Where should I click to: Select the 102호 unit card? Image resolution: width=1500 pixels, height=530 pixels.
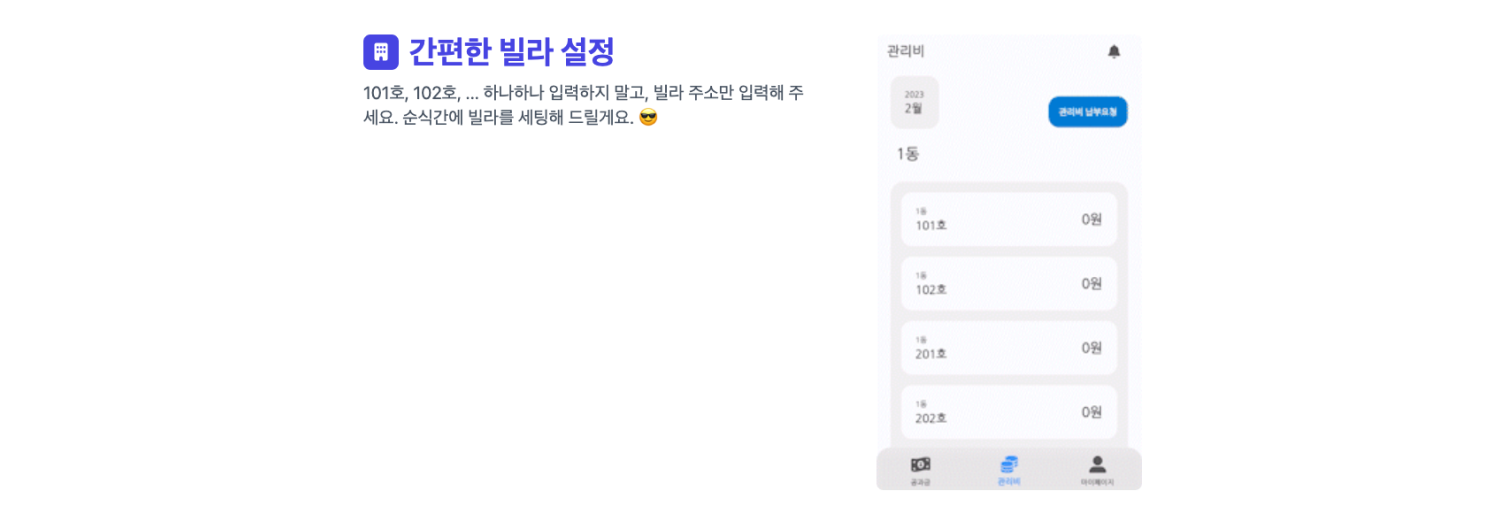(1009, 283)
